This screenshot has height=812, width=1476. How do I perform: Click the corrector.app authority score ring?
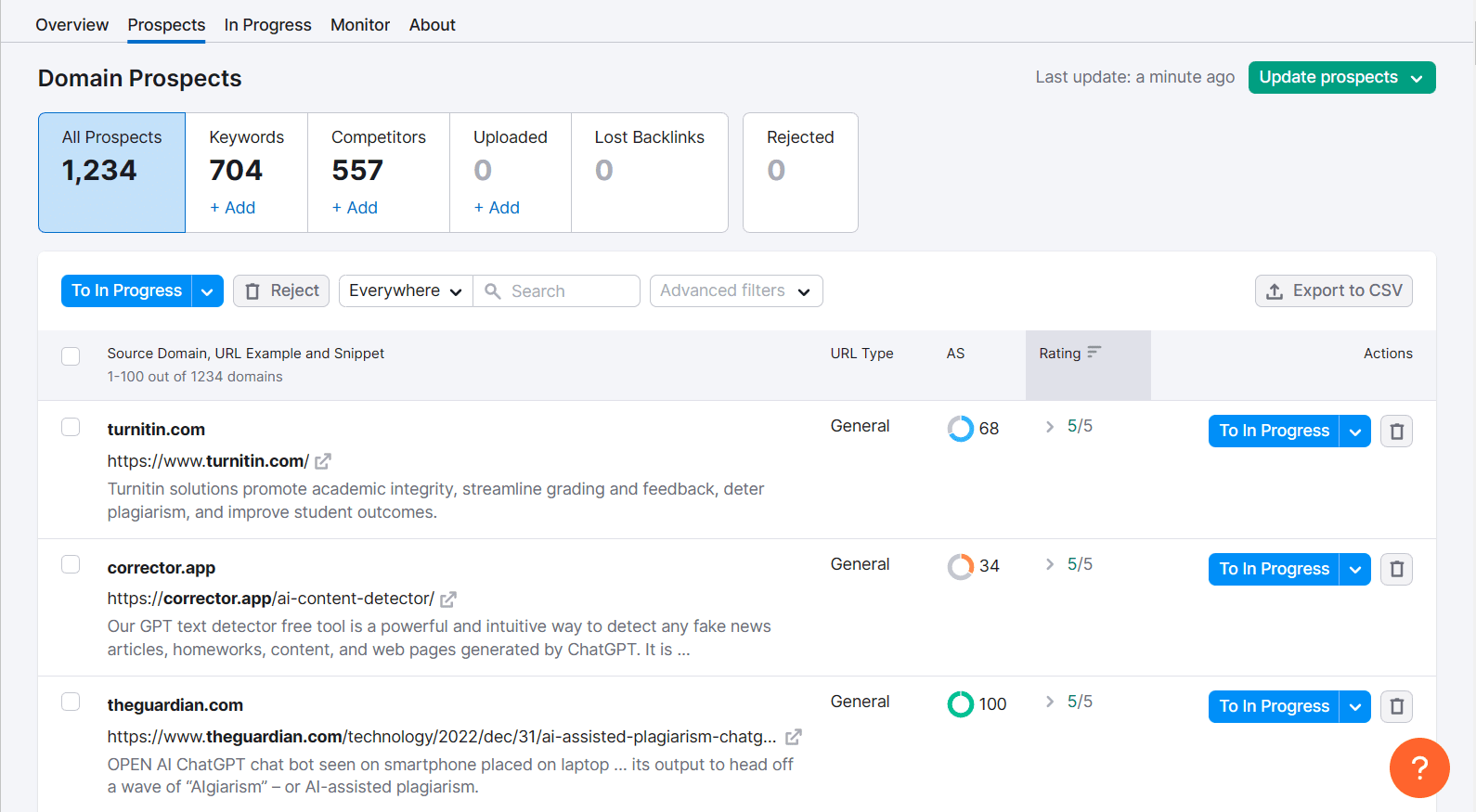960,566
